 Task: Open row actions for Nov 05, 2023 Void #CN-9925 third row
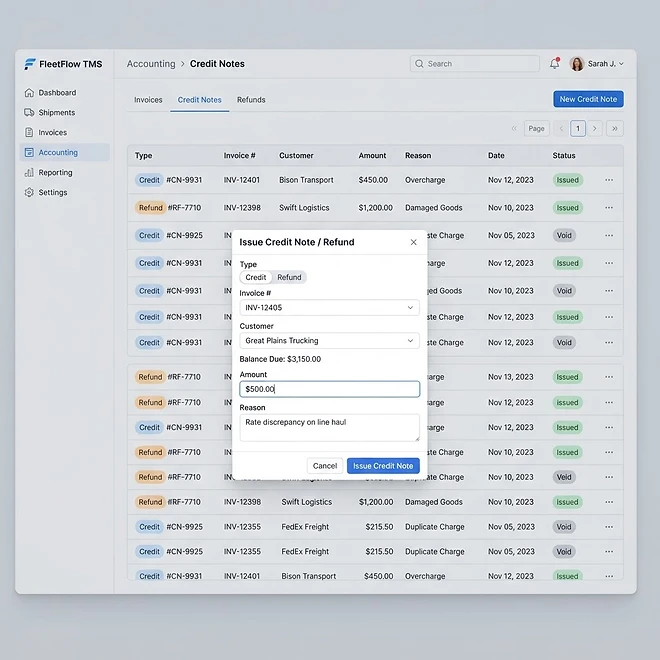[609, 235]
